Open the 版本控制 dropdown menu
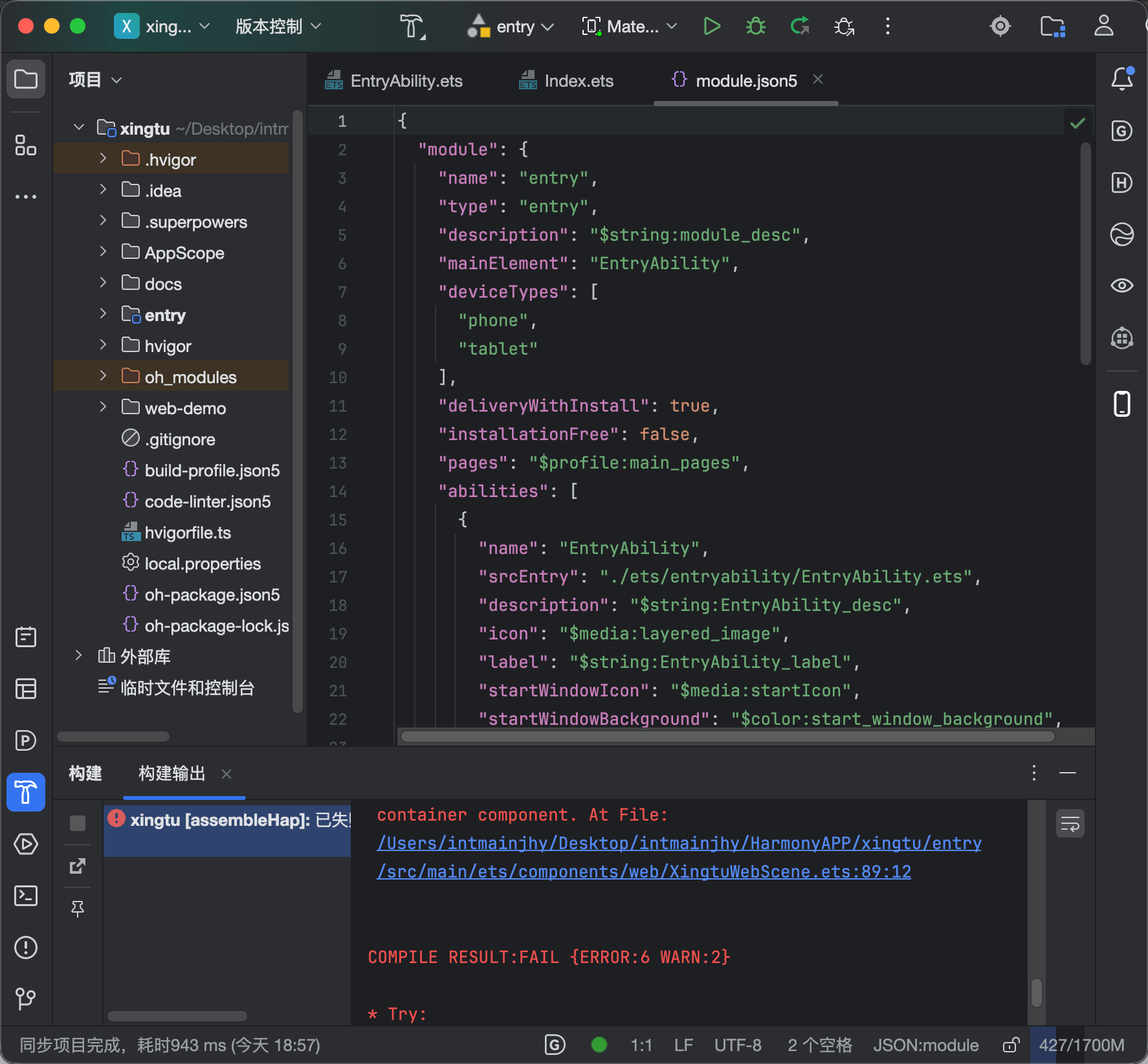This screenshot has height=1064, width=1148. coord(278,27)
